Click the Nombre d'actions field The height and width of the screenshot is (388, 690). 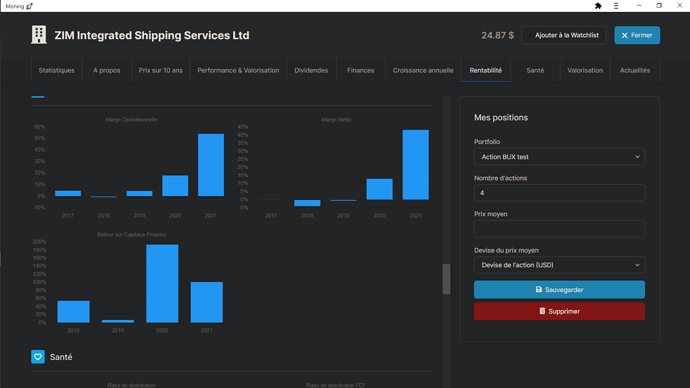tap(559, 193)
